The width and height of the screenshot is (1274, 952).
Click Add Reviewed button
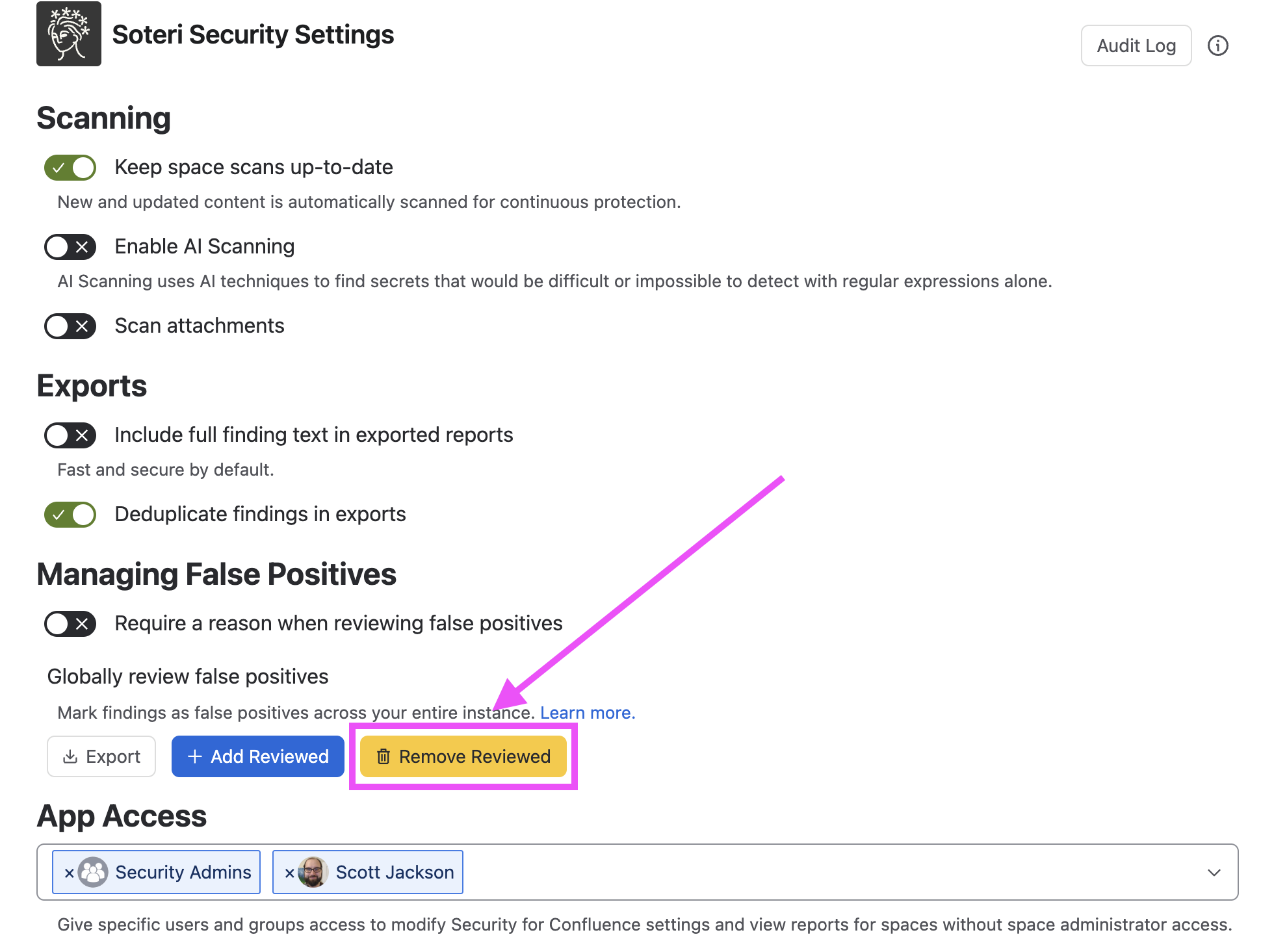[258, 756]
